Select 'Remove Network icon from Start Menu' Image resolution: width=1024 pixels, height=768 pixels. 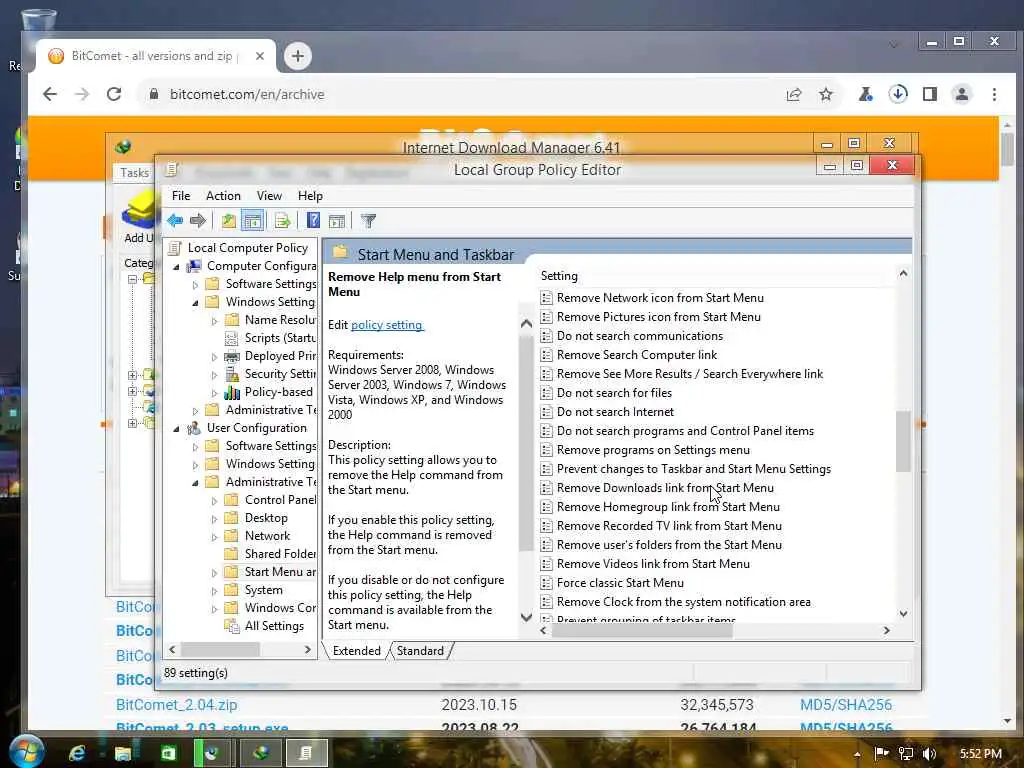coord(660,298)
